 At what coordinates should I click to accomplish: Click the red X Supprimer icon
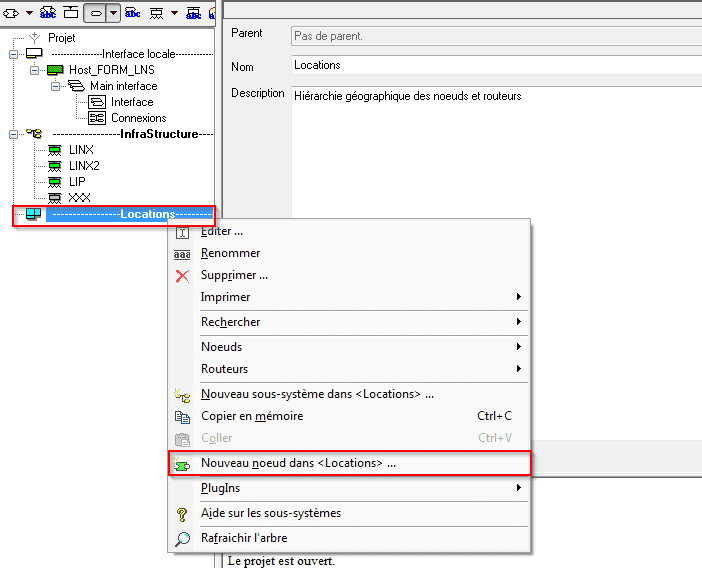pyautogui.click(x=182, y=275)
